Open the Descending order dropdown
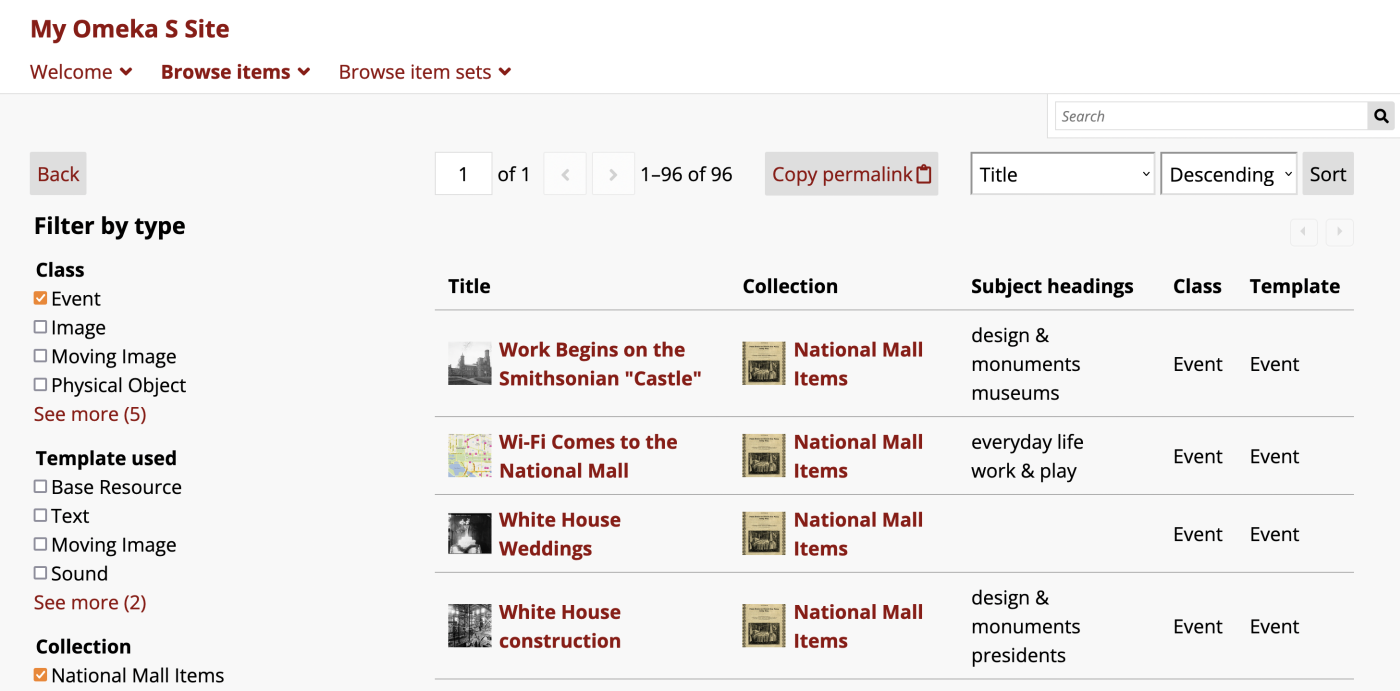The width and height of the screenshot is (1400, 691). click(1229, 174)
